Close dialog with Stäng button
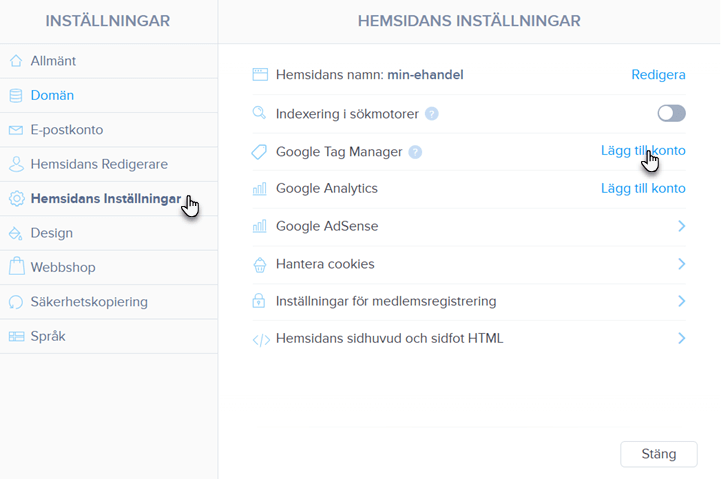The height and width of the screenshot is (479, 721). click(658, 454)
